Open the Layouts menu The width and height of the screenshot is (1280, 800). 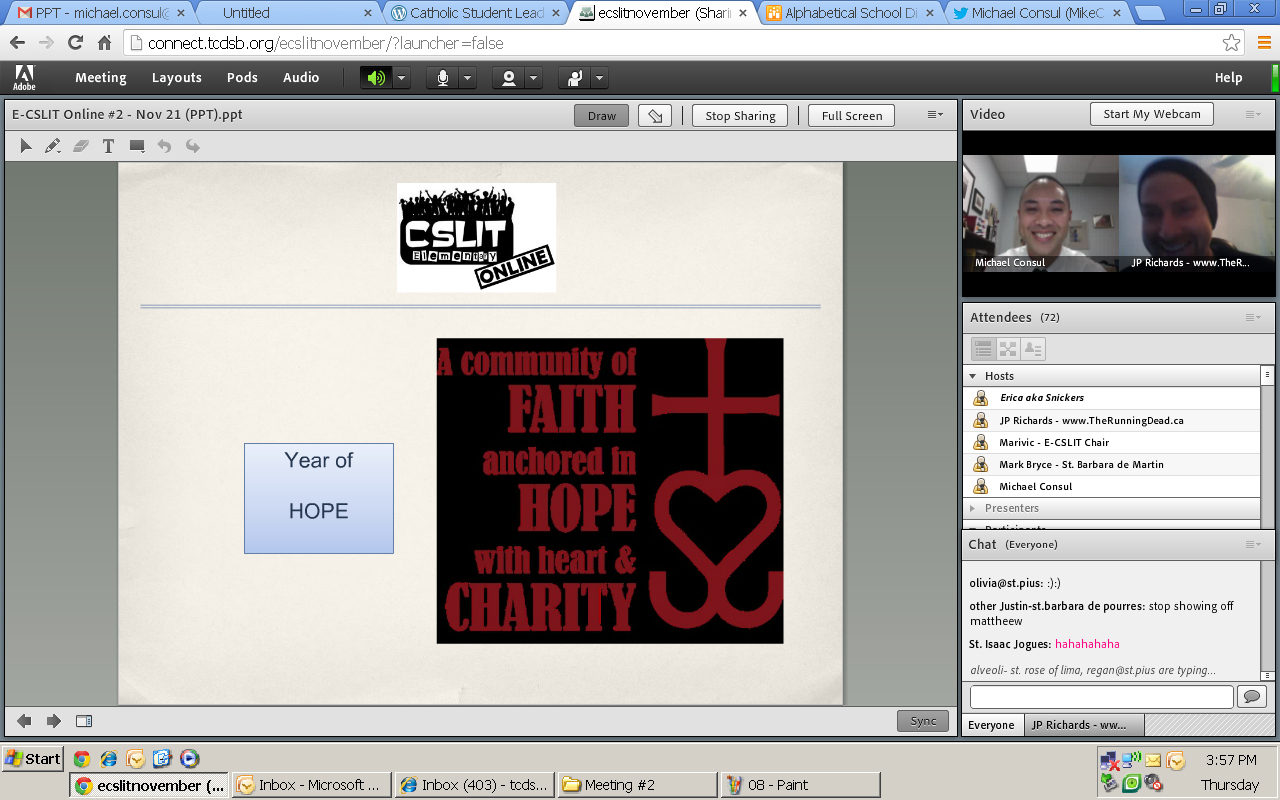coord(177,78)
